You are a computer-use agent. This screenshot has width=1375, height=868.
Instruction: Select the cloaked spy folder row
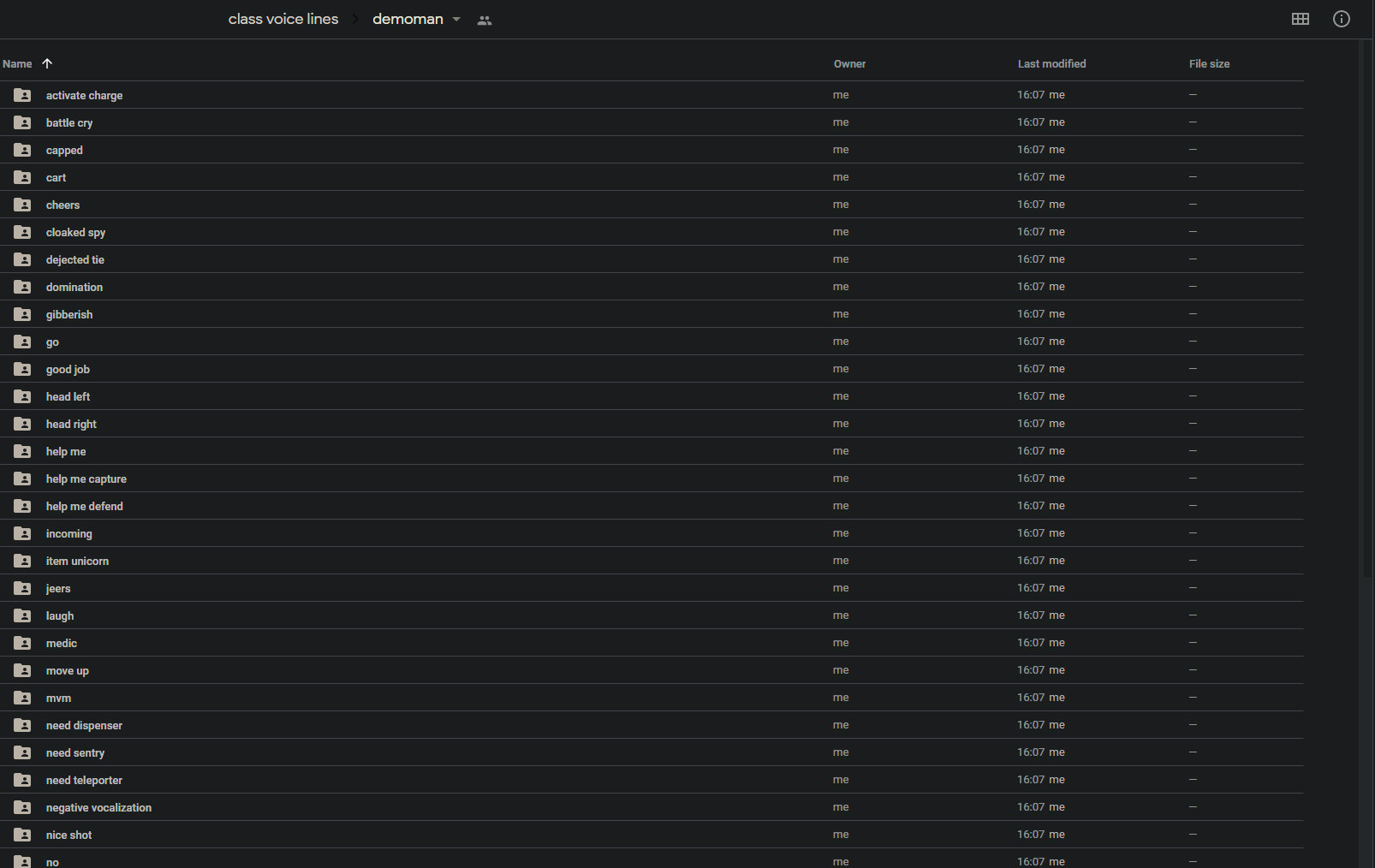(75, 232)
